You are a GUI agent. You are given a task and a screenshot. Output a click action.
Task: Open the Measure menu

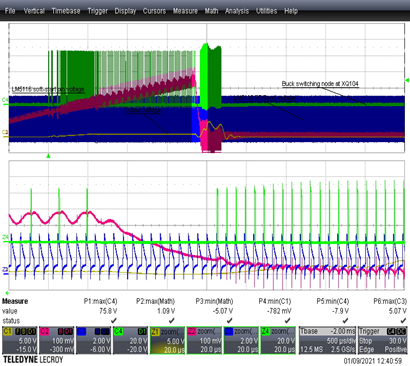click(185, 11)
